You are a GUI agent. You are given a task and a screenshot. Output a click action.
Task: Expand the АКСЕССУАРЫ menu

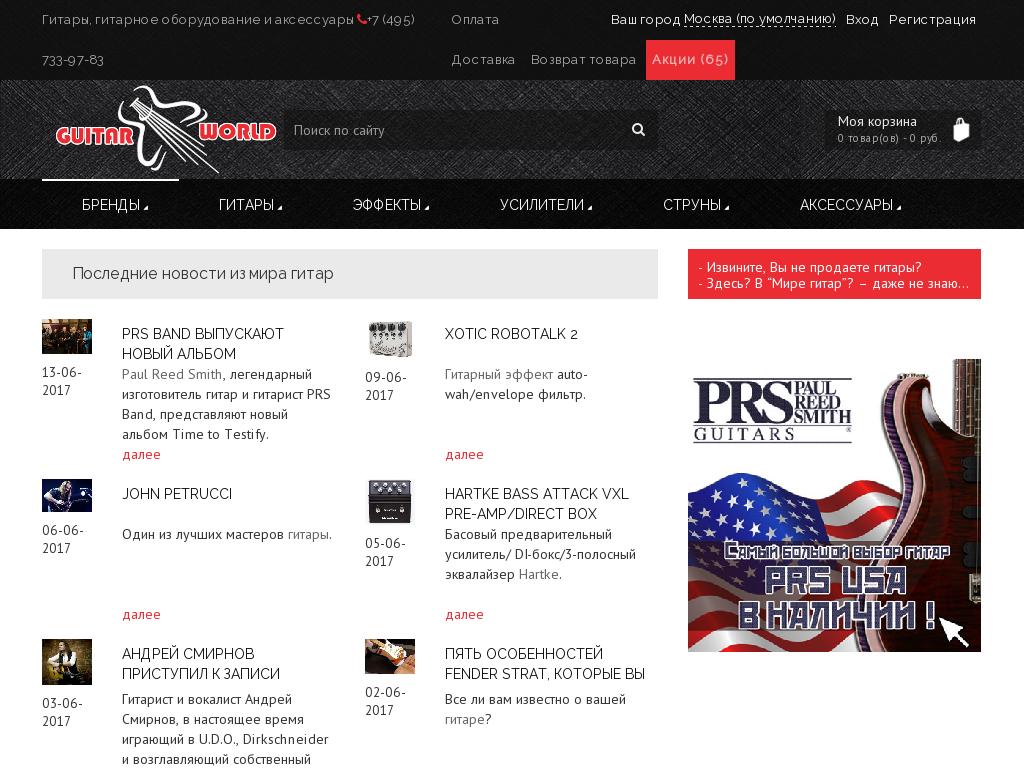tap(850, 205)
